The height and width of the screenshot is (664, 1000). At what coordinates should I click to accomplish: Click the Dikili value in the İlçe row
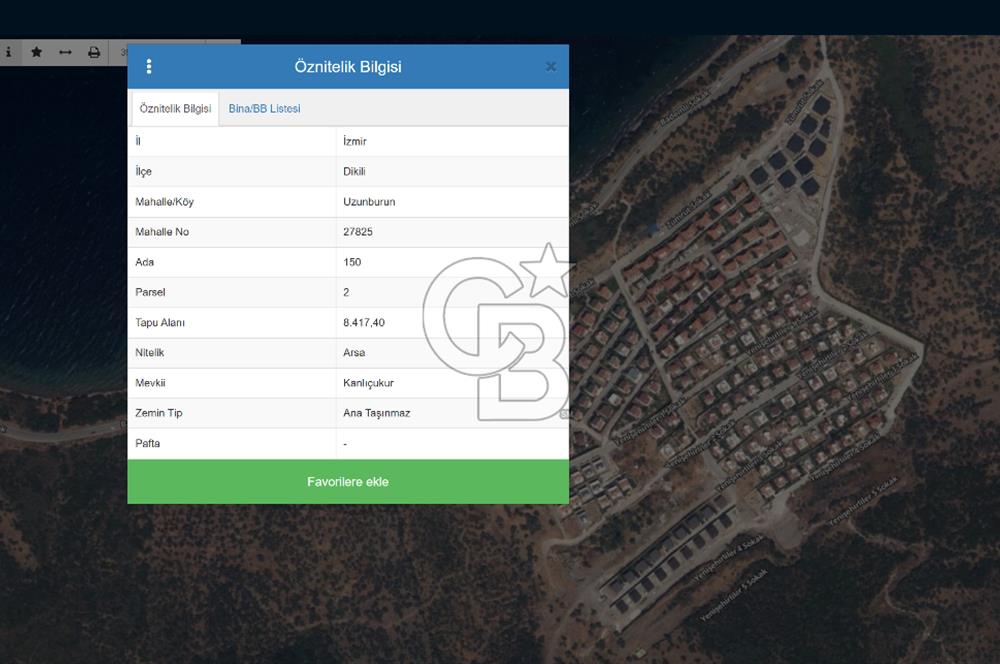pos(354,172)
